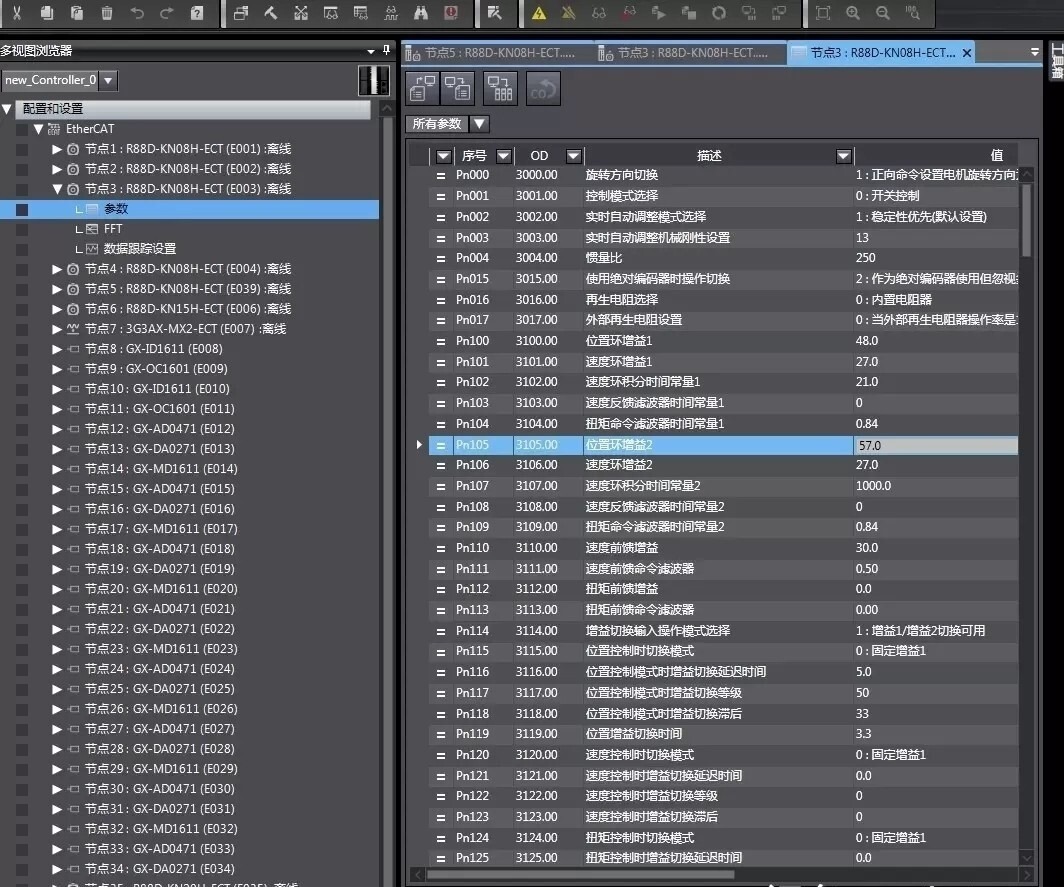Viewport: 1064px width, 887px height.
Task: Pin the multi-view explorer pane
Action: click(386, 50)
